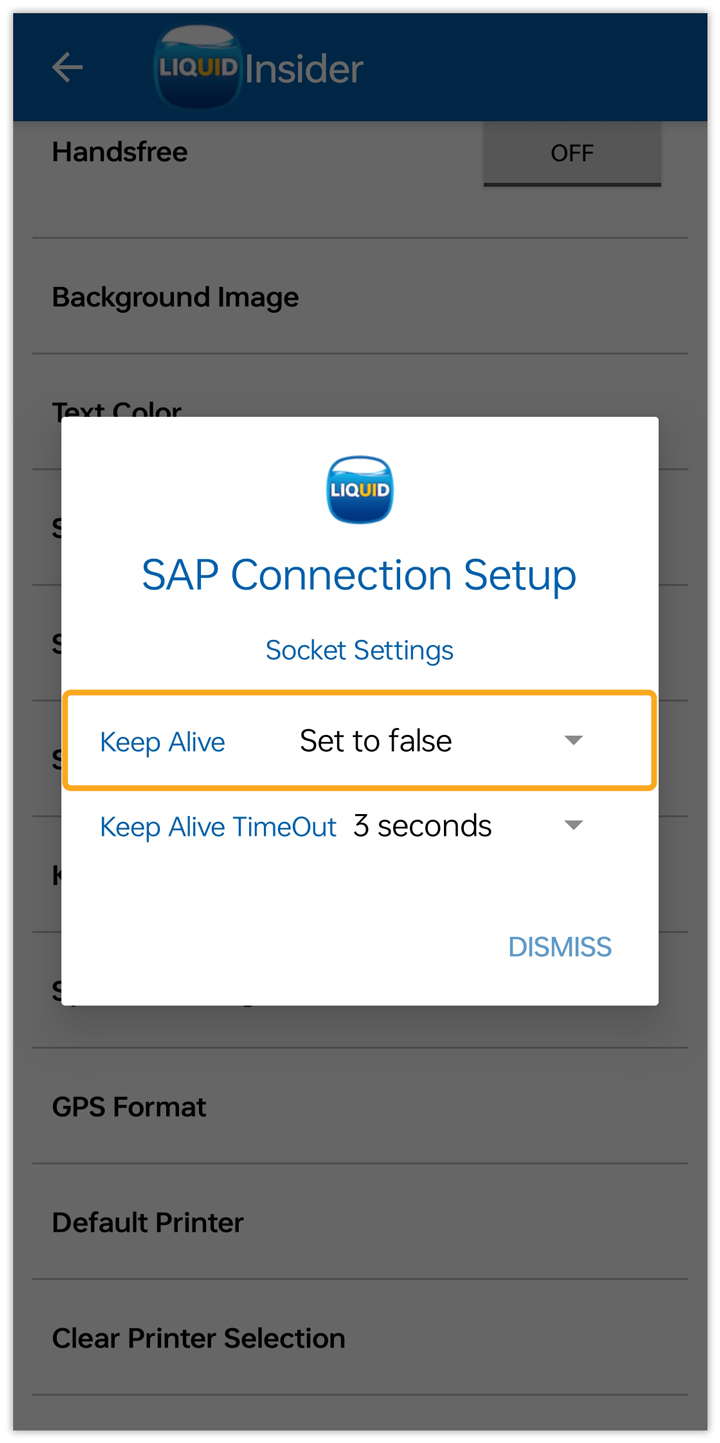Expand the Keep Alive TimeOut dropdown arrow
The height and width of the screenshot is (1443, 720).
(573, 825)
